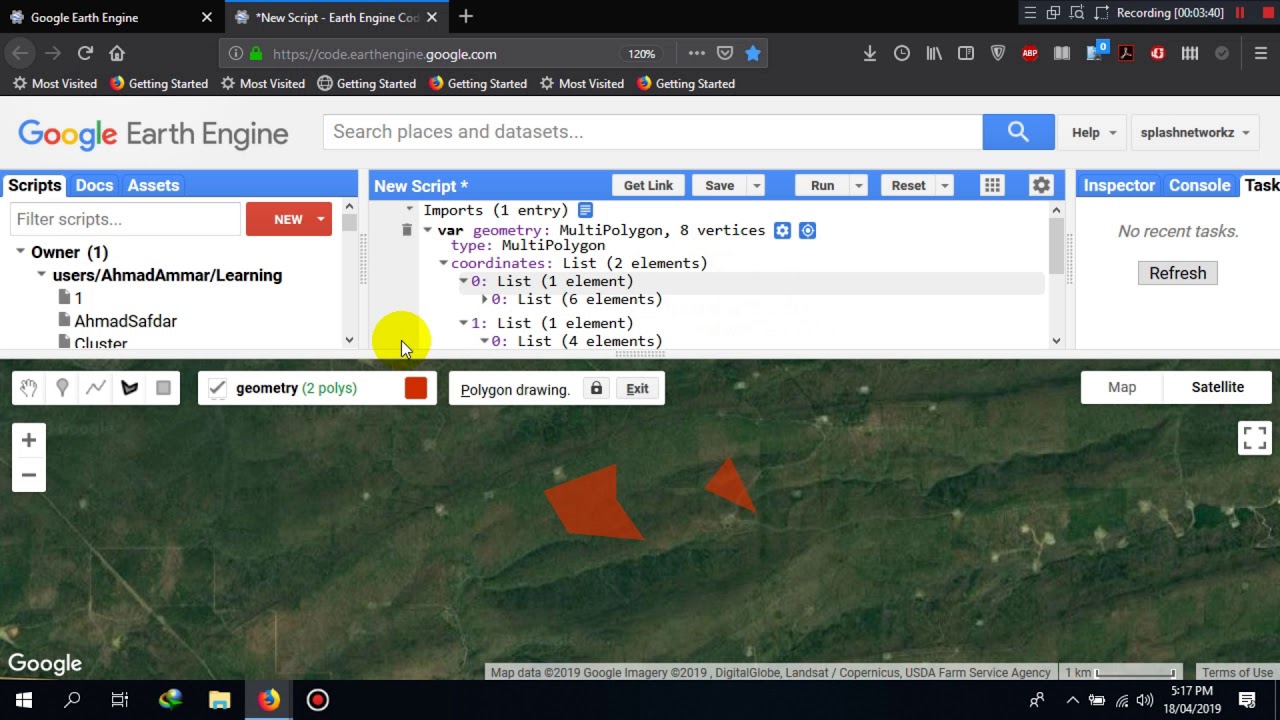Open the AhmadSafdar script
The width and height of the screenshot is (1280, 720).
pyautogui.click(x=125, y=321)
